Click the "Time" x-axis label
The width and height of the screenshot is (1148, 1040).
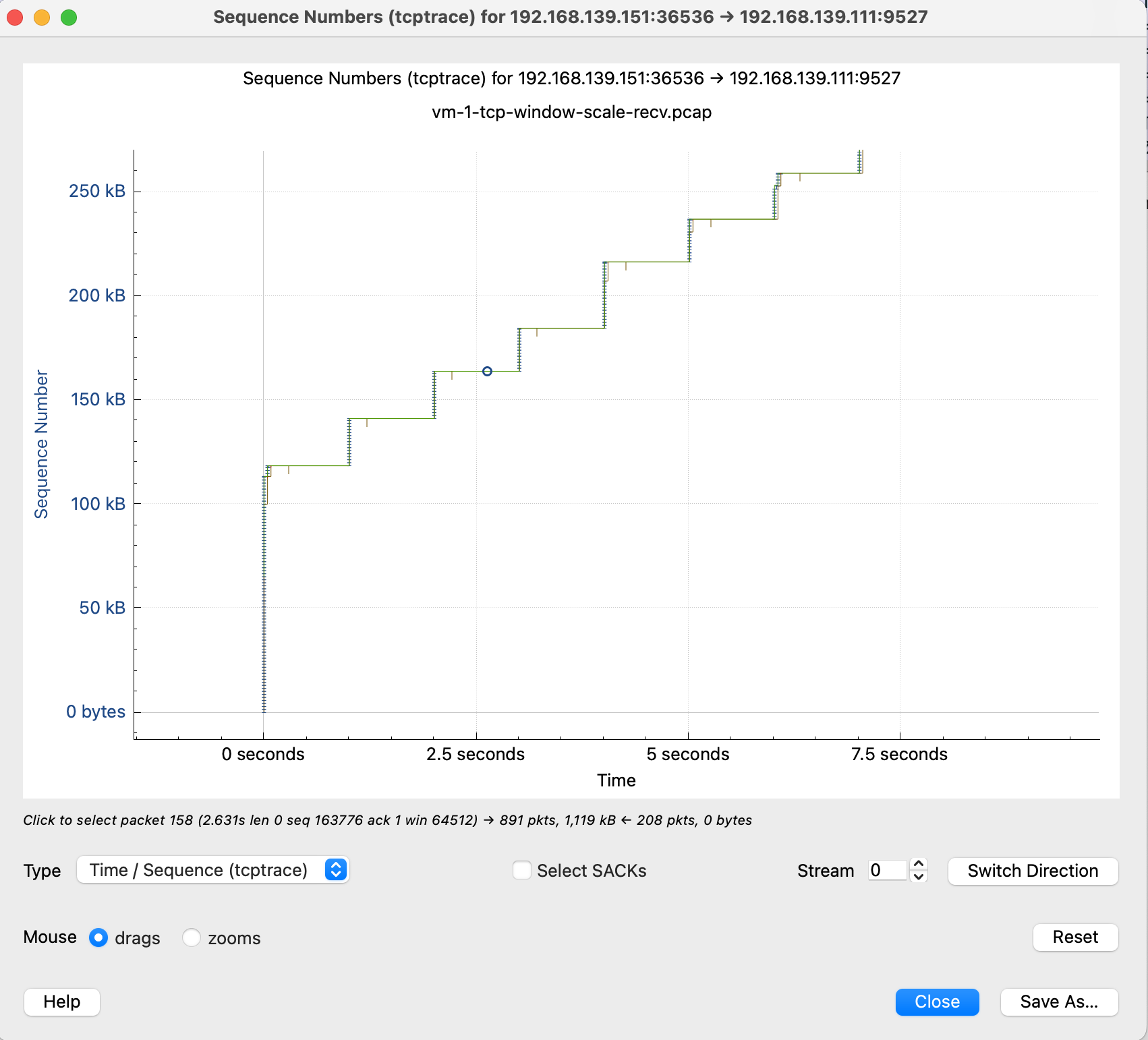[x=616, y=780]
